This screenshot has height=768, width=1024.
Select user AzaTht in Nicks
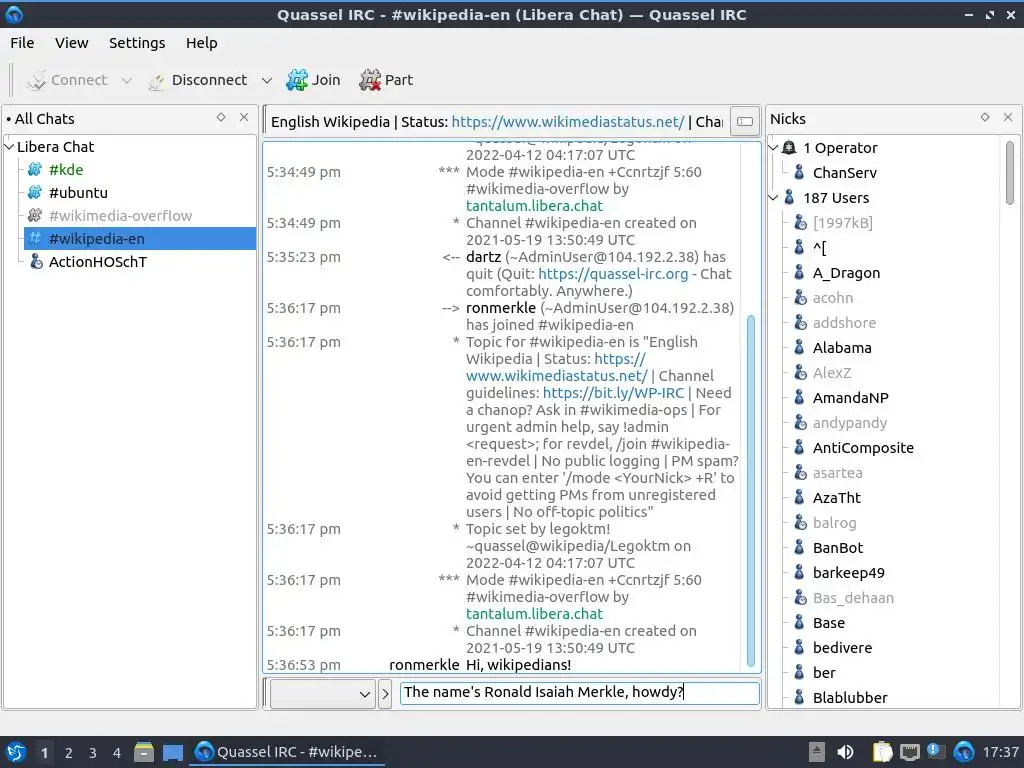click(x=837, y=498)
